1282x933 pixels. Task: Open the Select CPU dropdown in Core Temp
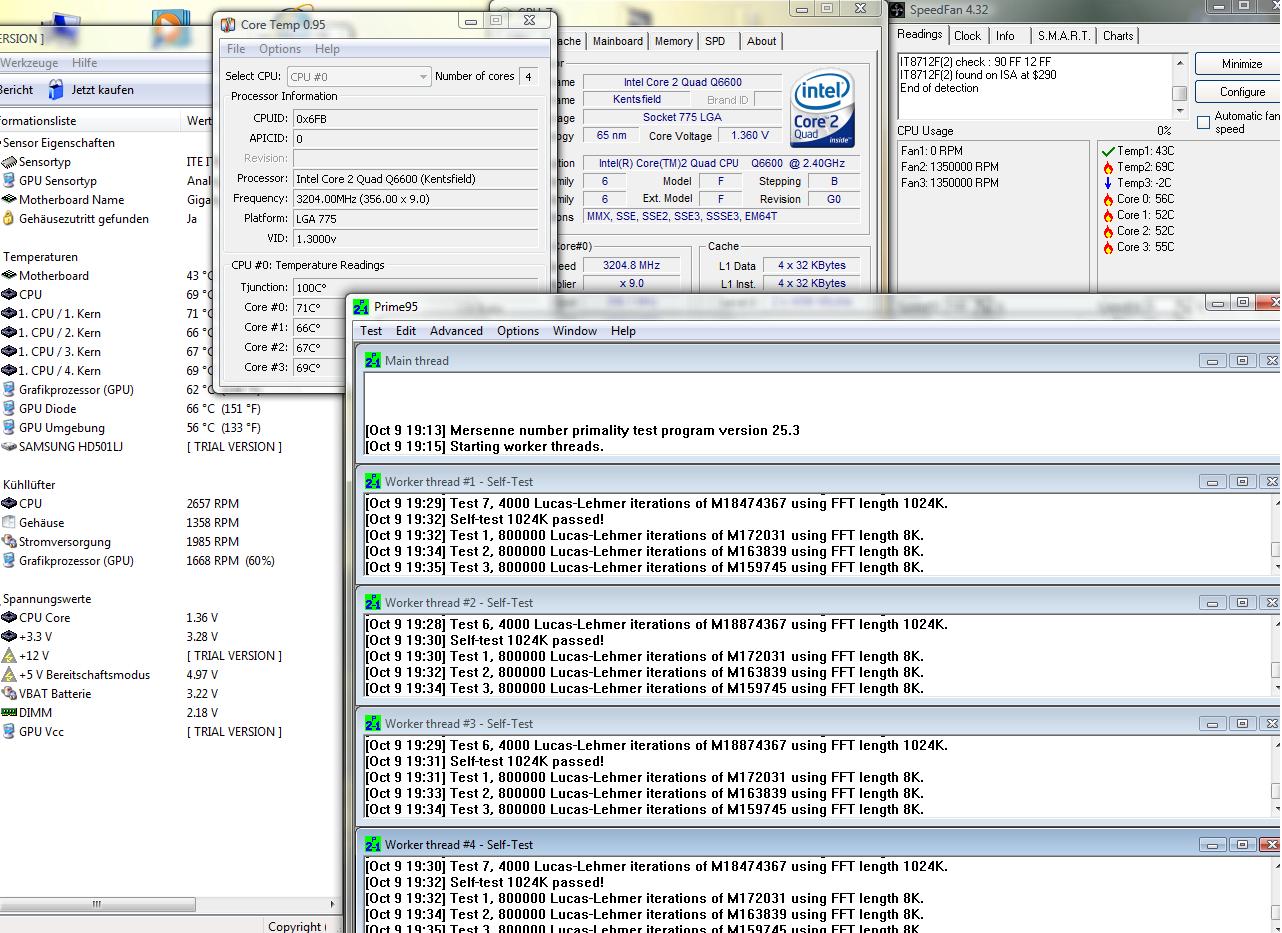tap(359, 77)
